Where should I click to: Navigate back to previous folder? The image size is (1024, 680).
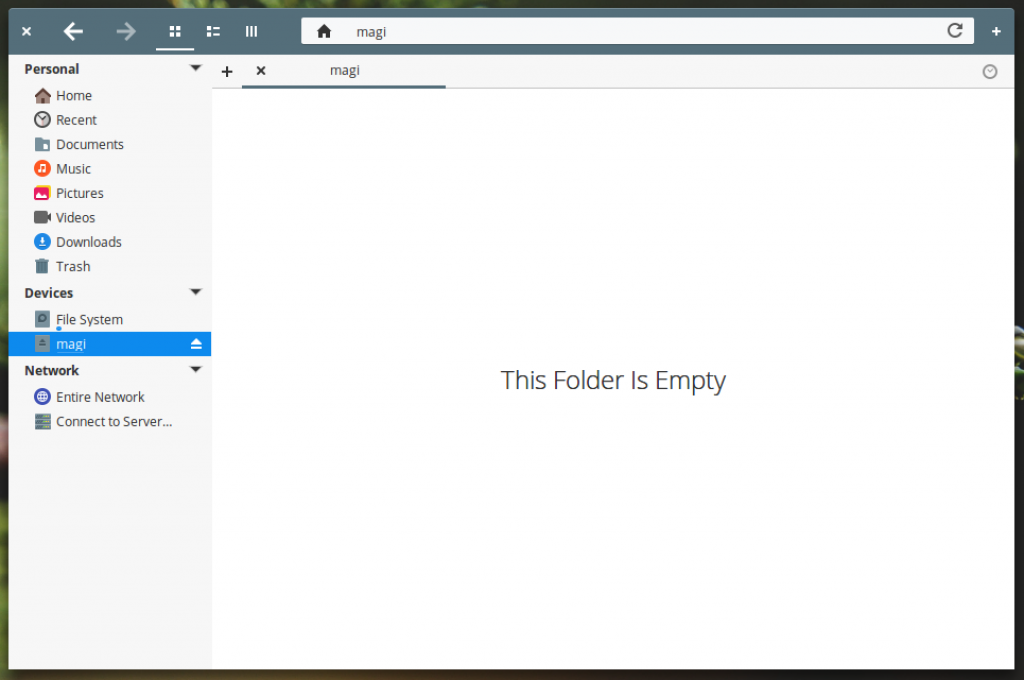click(x=73, y=31)
